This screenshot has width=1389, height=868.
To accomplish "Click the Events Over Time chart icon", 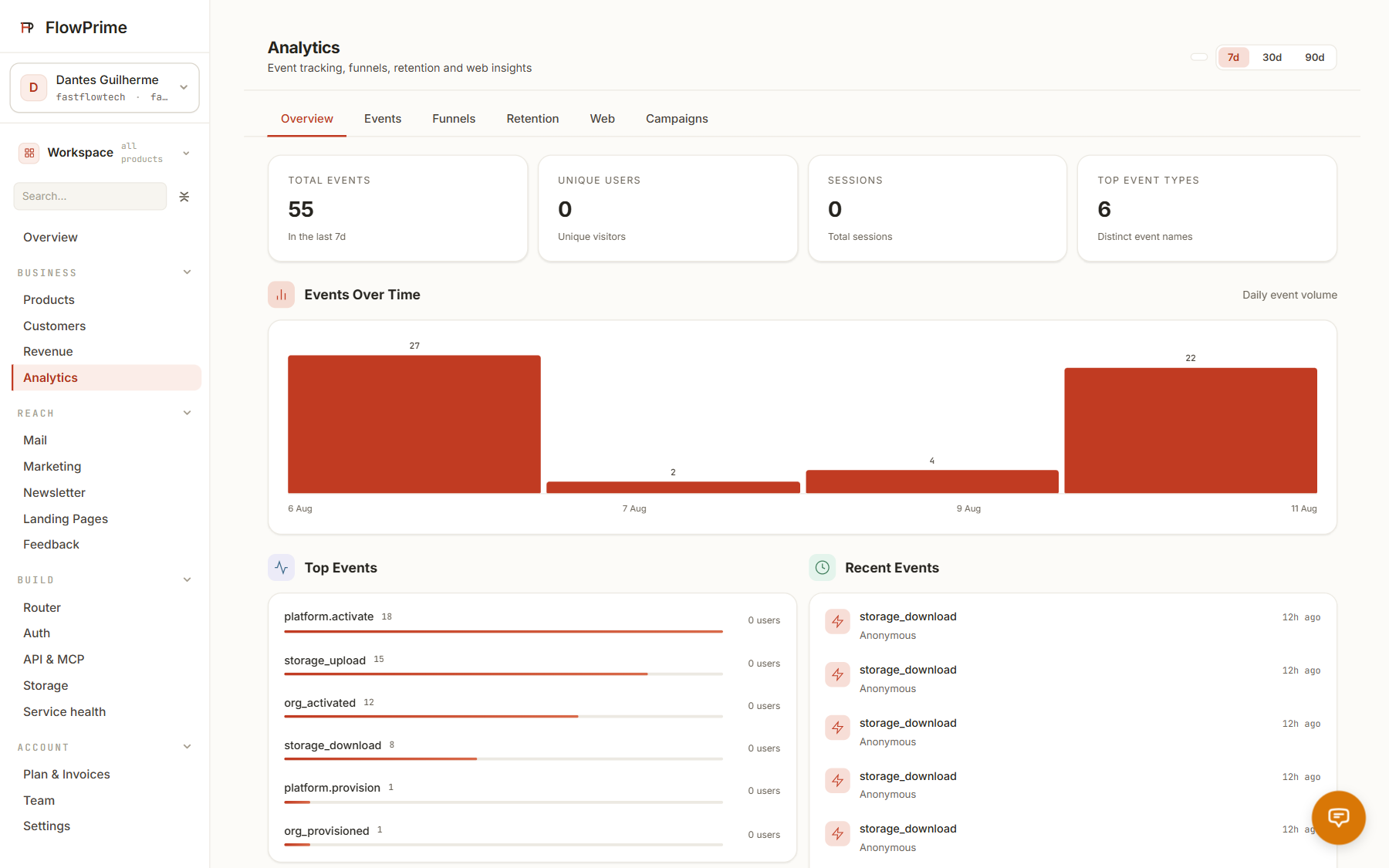I will 282,295.
